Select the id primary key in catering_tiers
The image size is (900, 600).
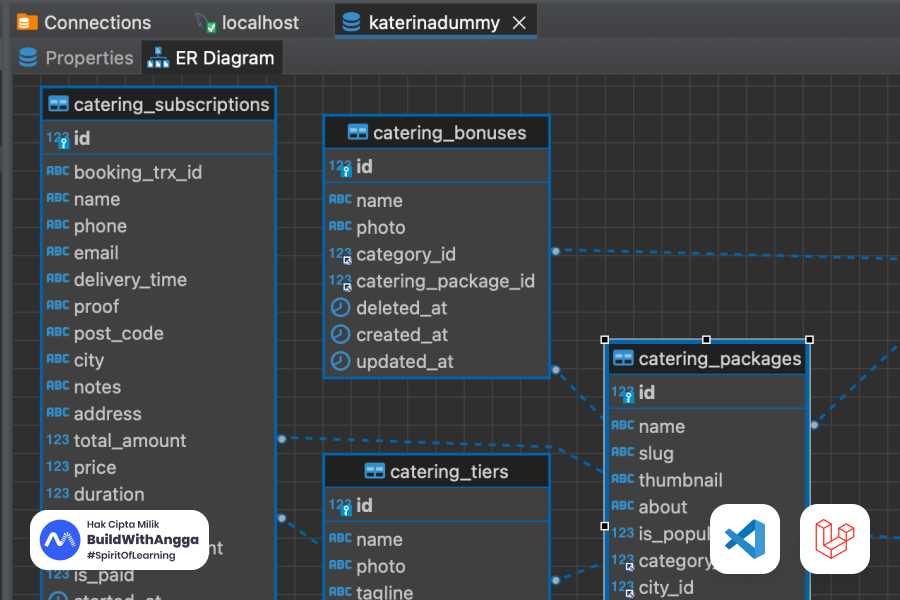click(364, 505)
